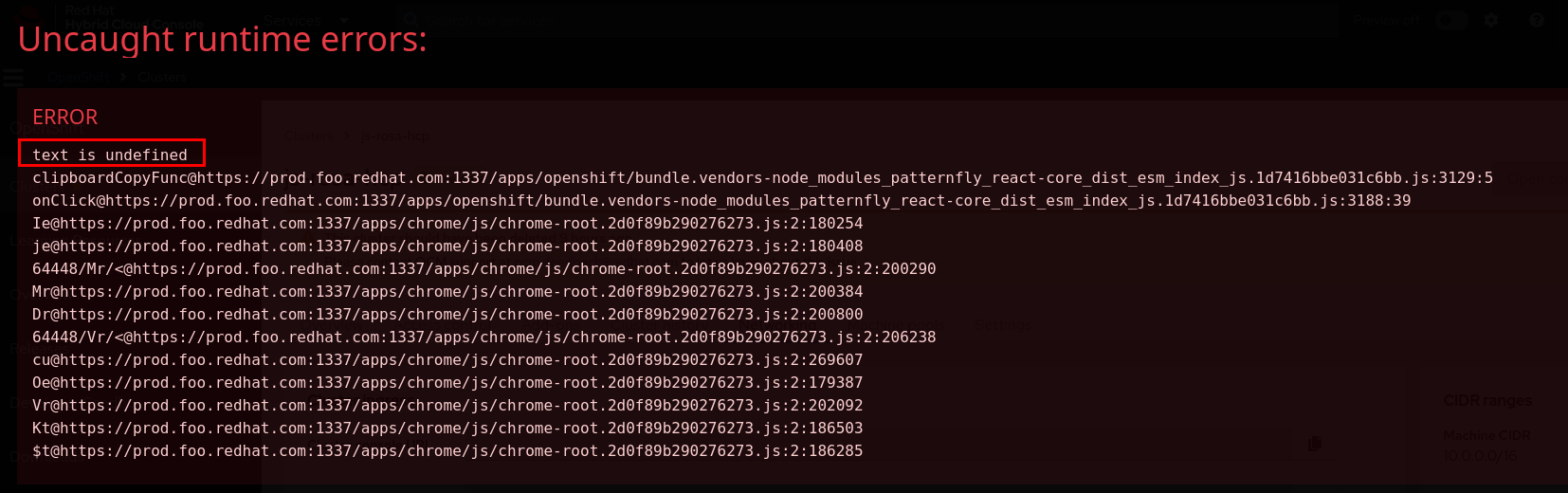The width and height of the screenshot is (1568, 493).
Task: Click the "text is undefined" error message
Action: point(110,155)
